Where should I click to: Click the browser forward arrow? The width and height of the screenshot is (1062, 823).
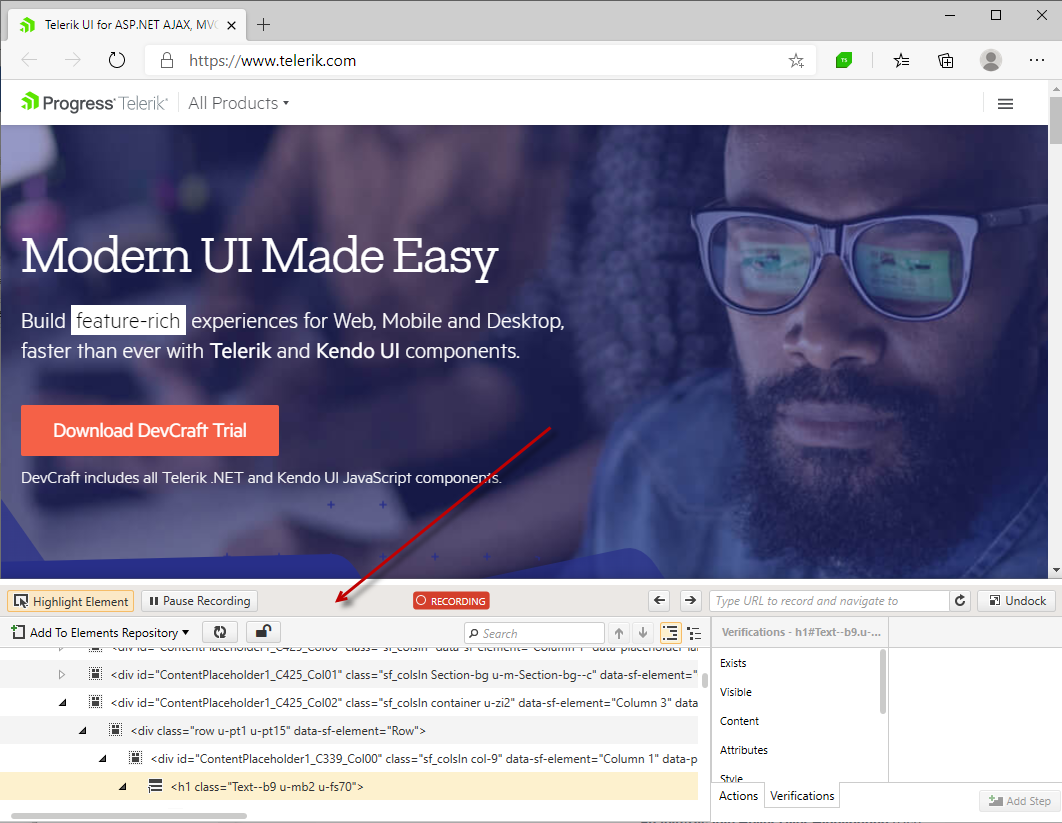tap(72, 60)
